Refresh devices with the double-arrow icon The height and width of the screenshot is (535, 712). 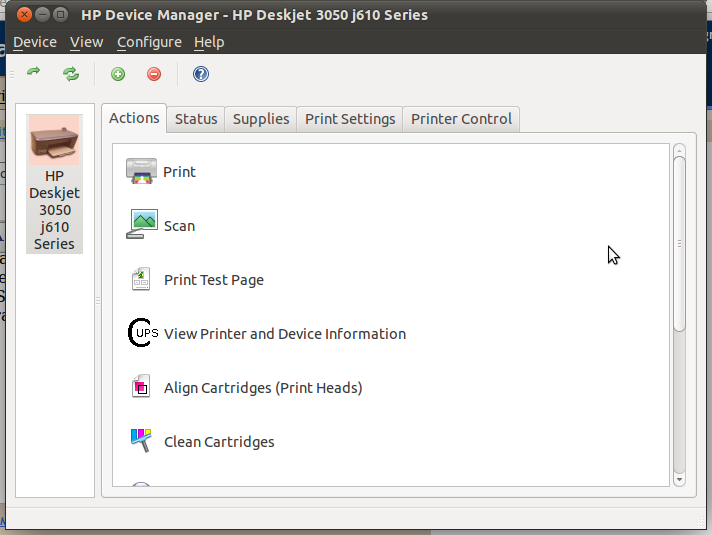[x=71, y=74]
